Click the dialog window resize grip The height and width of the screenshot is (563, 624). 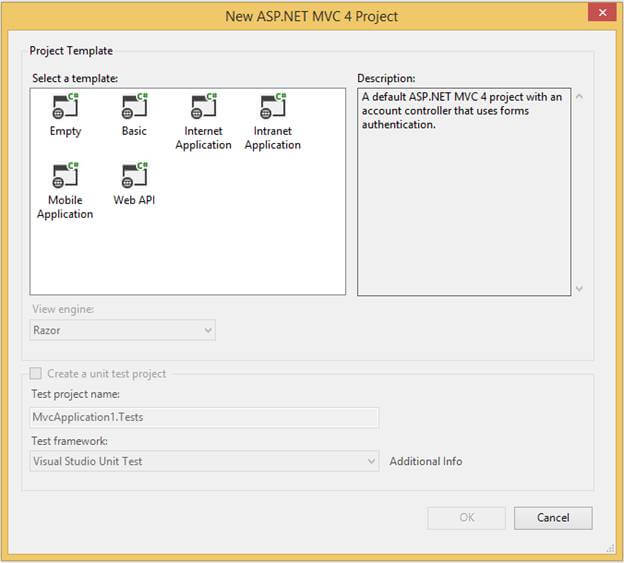pyautogui.click(x=610, y=549)
